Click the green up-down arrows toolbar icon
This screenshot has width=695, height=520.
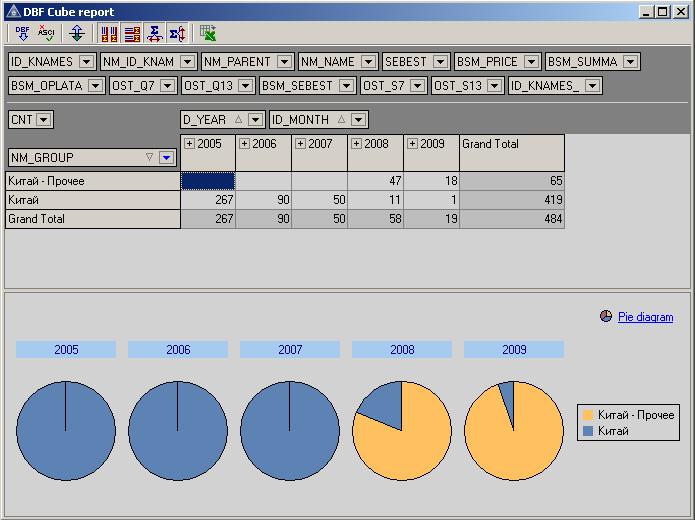click(x=77, y=33)
